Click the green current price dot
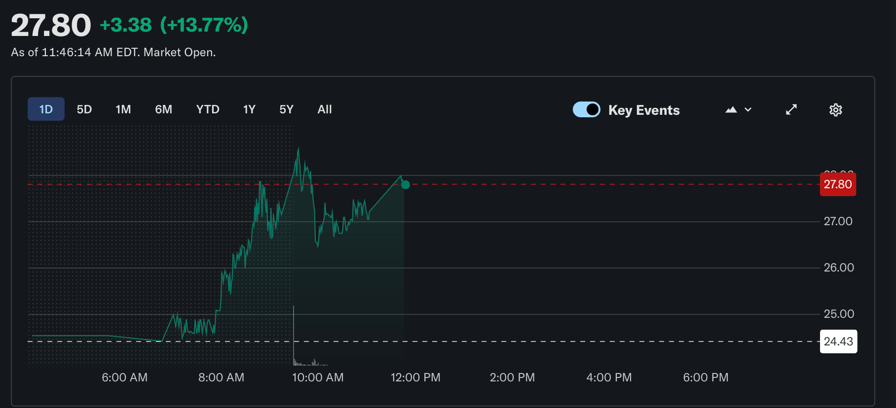The image size is (896, 408). tap(405, 185)
